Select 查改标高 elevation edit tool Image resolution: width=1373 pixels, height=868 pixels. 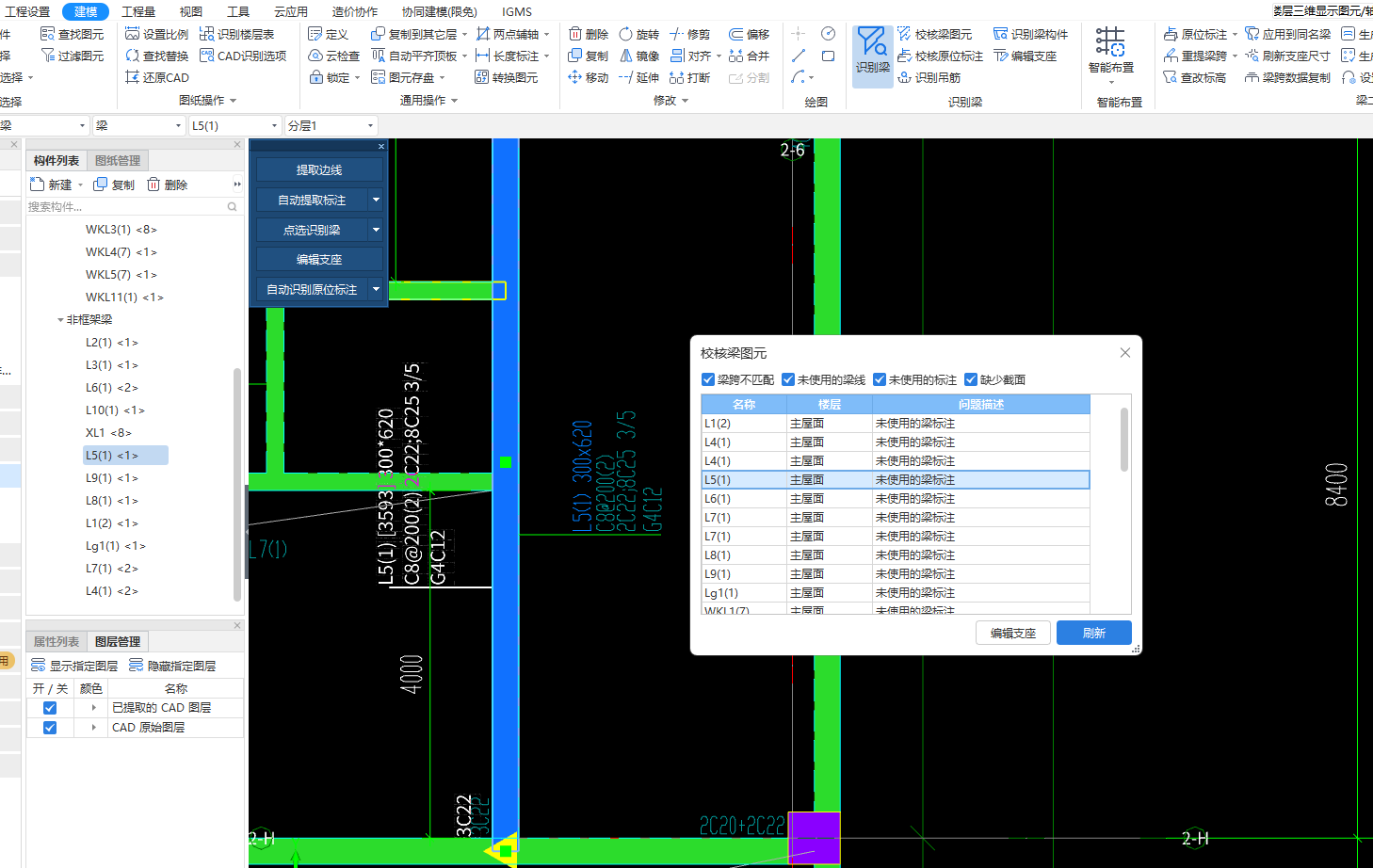1195,77
